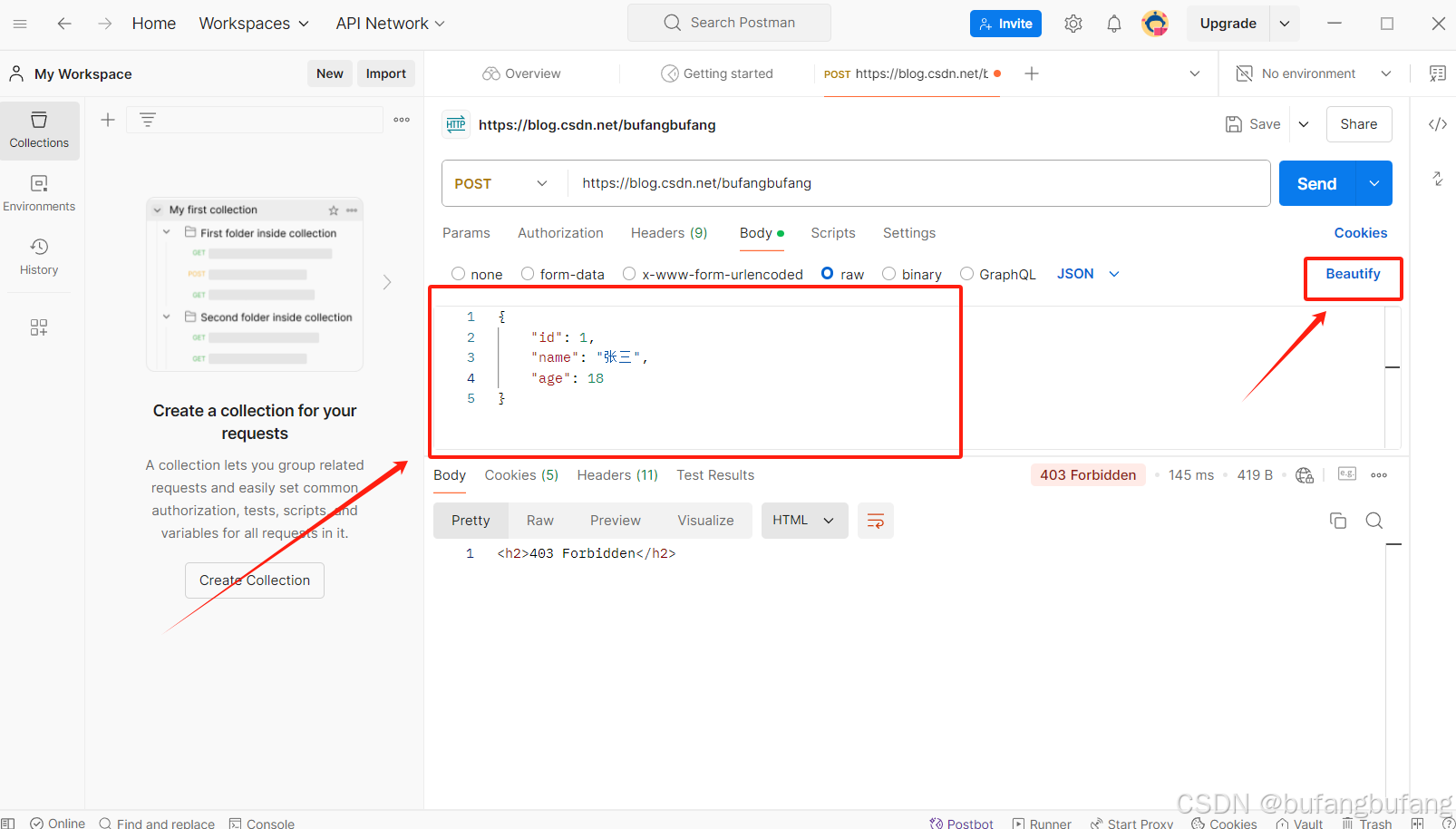Screen dimensions: 1456x829
Task: Open response Cookies (5) tab
Action: click(x=521, y=475)
